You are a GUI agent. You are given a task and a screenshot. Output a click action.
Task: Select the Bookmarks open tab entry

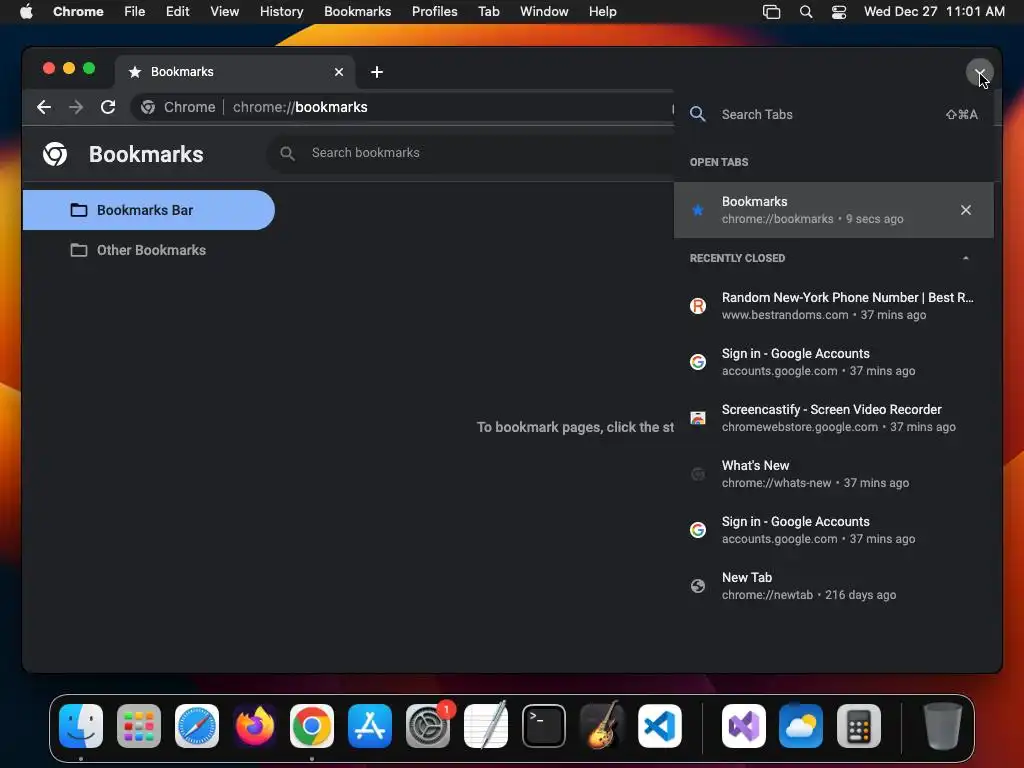(x=833, y=210)
